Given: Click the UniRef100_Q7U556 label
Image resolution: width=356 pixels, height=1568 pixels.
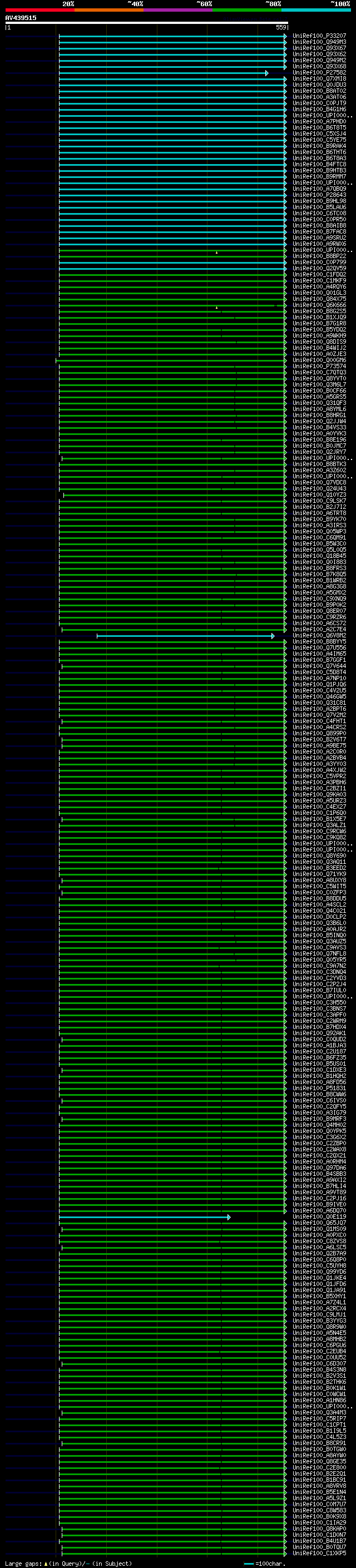Looking at the screenshot, I should [x=319, y=647].
